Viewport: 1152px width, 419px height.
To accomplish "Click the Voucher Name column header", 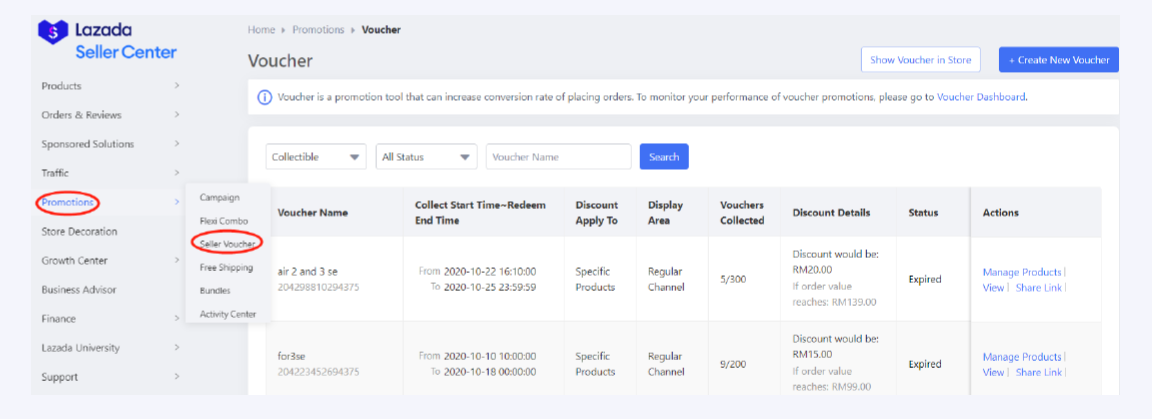I will coord(313,212).
